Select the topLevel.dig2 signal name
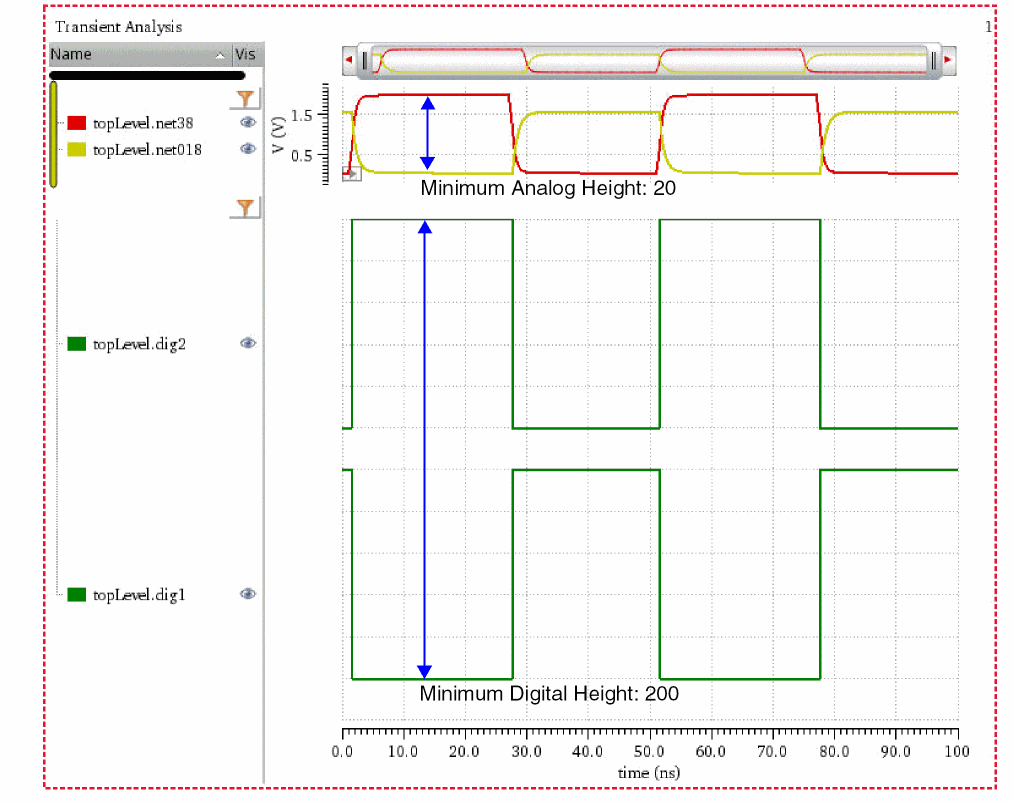The image size is (1013, 803). point(139,344)
